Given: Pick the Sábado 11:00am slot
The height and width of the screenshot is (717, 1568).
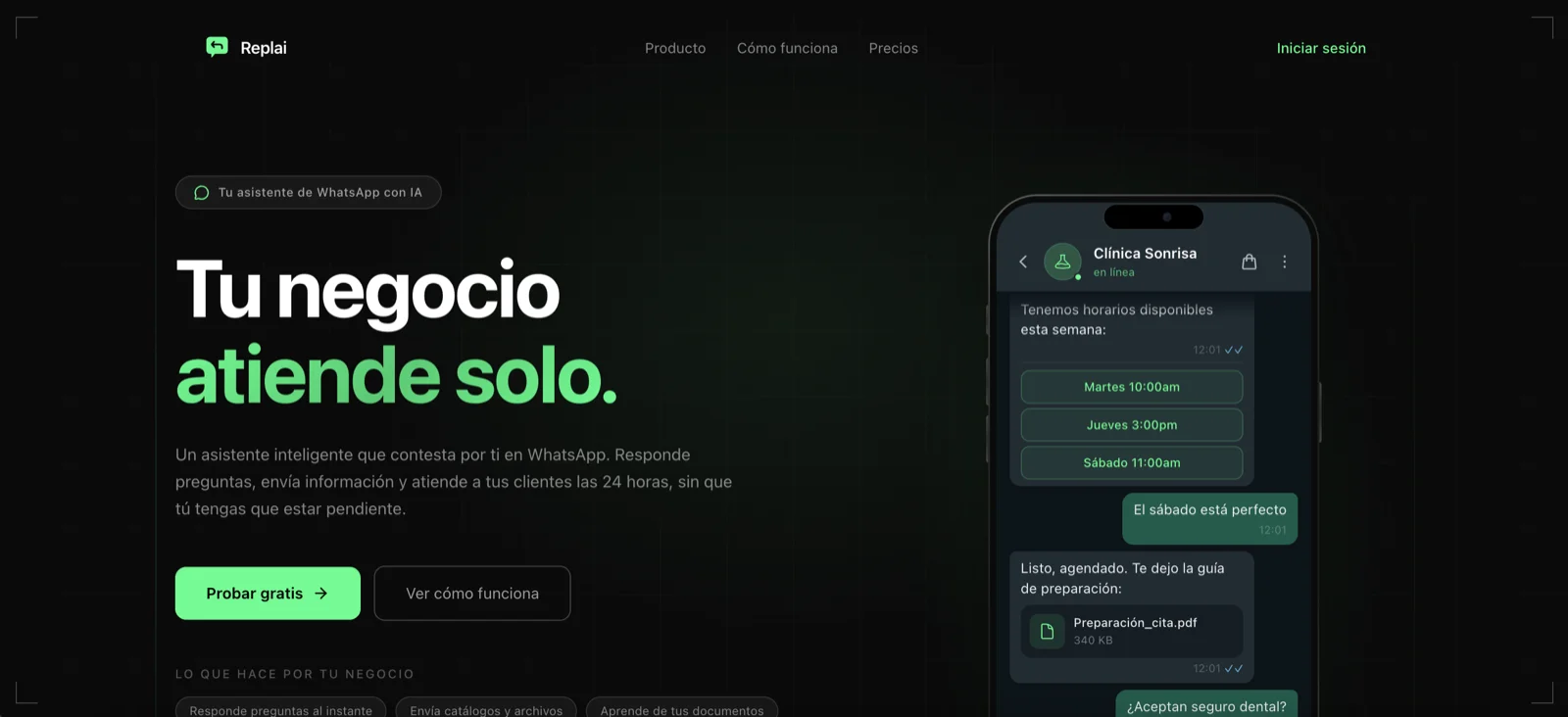Looking at the screenshot, I should [1132, 463].
